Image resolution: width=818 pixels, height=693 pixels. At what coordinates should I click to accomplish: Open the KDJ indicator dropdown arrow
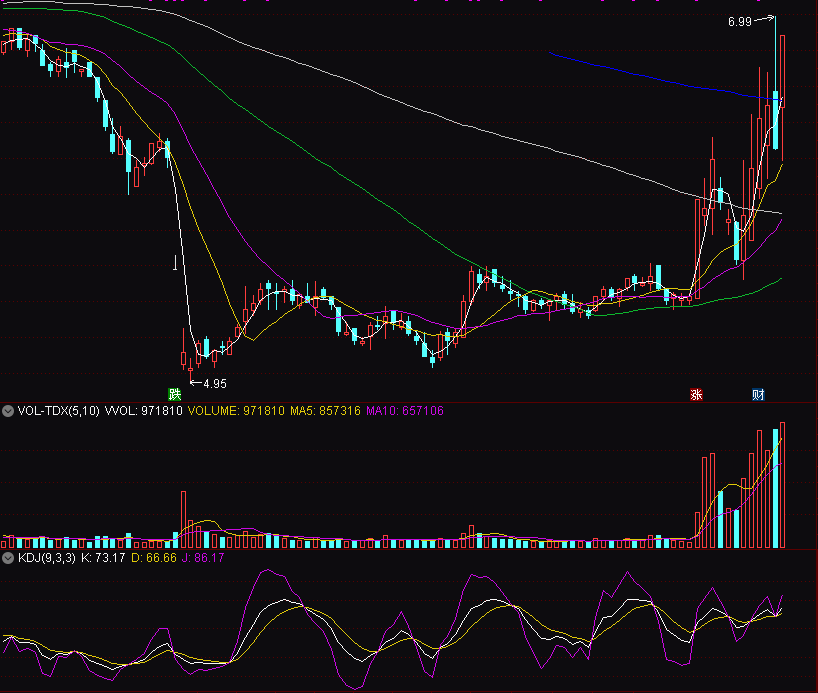(x=8, y=558)
